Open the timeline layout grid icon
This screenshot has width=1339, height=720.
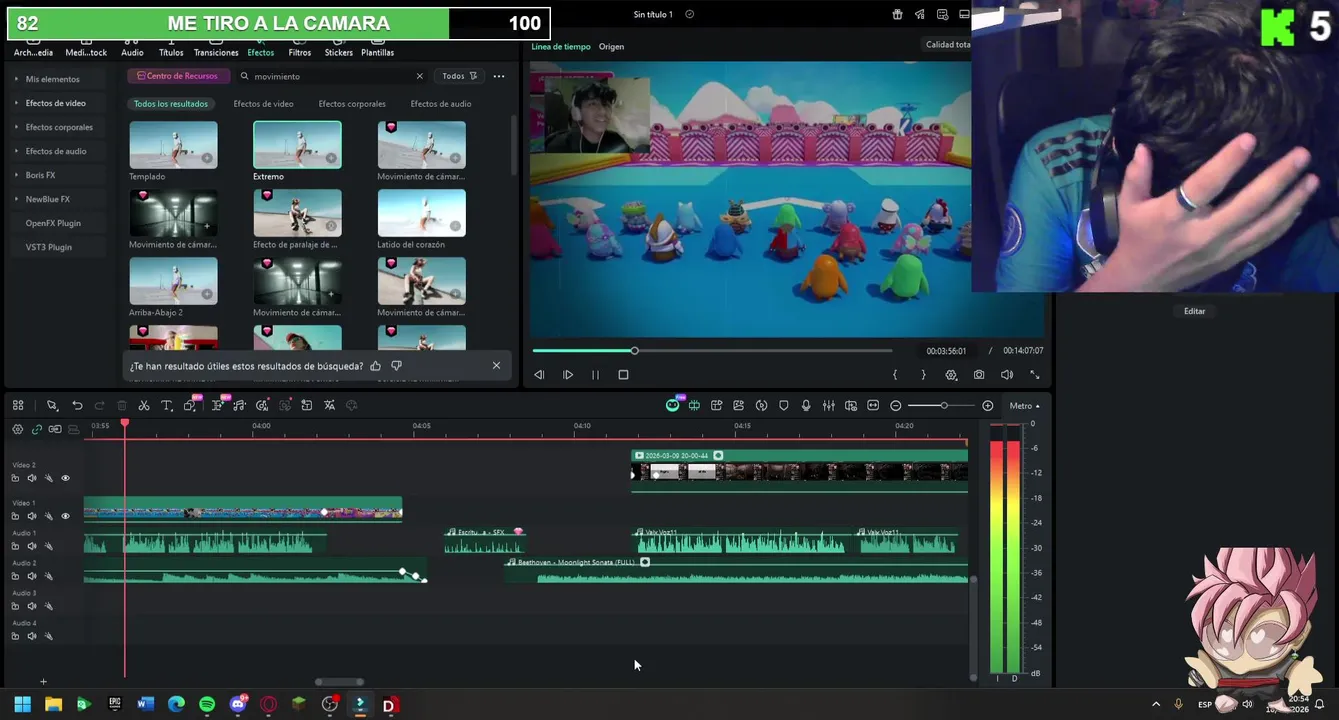[x=18, y=405]
